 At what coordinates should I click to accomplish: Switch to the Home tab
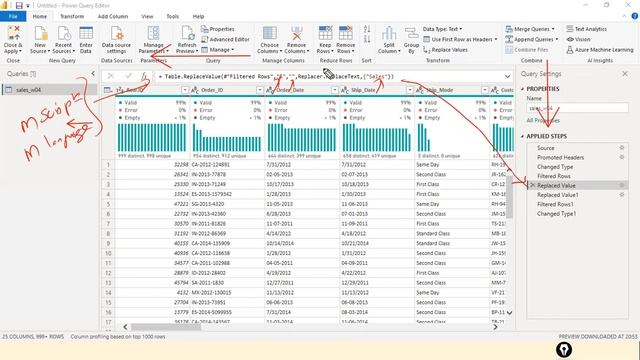(x=40, y=16)
